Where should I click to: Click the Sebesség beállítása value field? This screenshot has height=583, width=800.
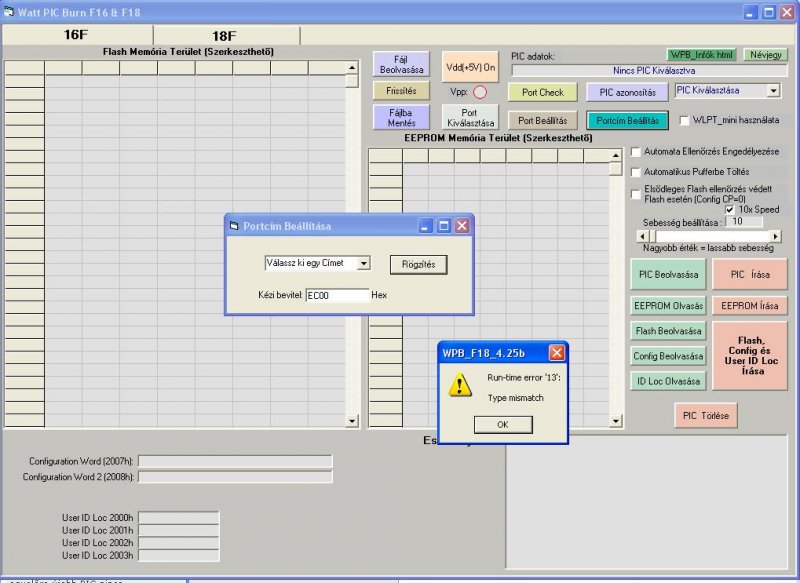pyautogui.click(x=744, y=221)
